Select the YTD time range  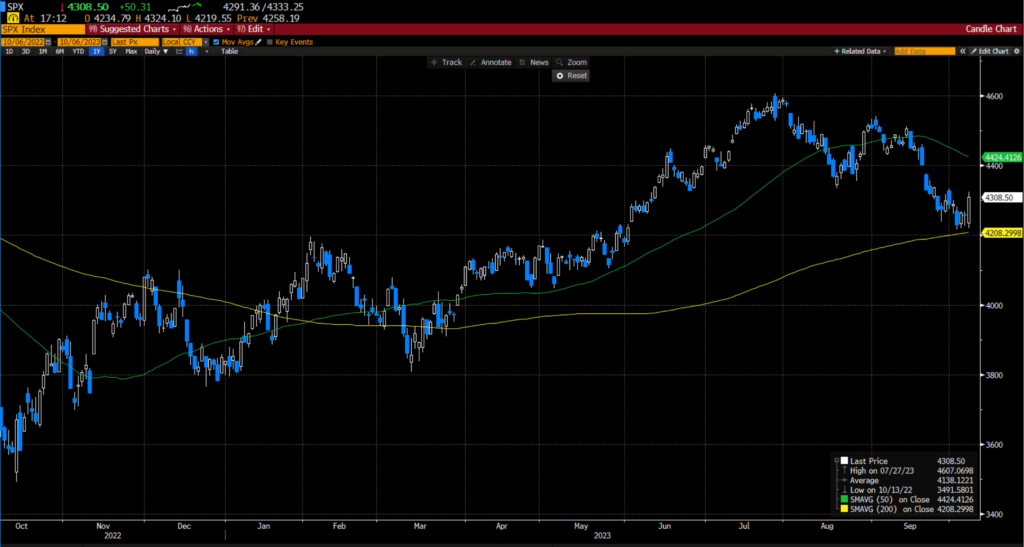[x=78, y=51]
